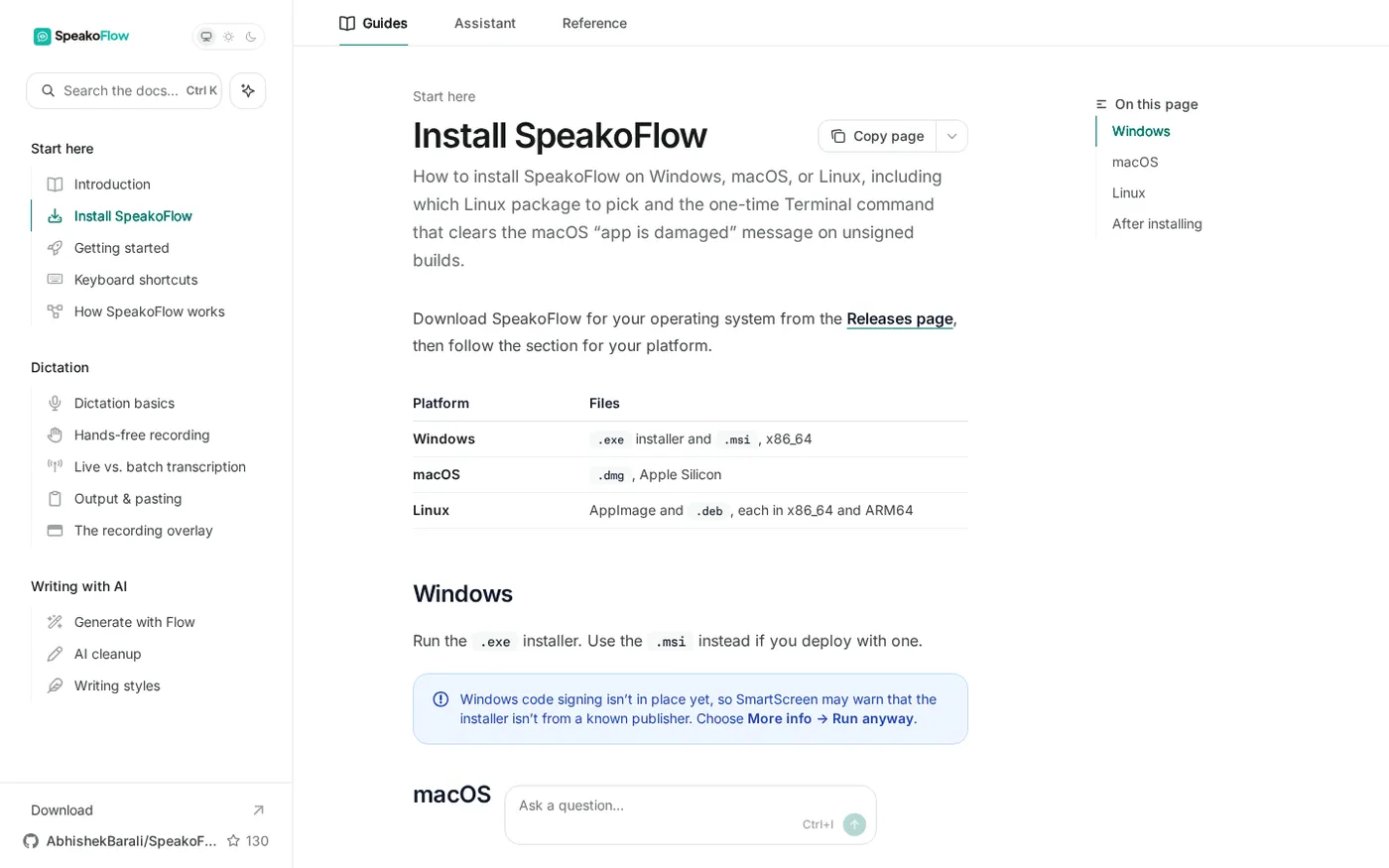The width and height of the screenshot is (1389, 868).
Task: Switch to the Reference tab
Action: (594, 23)
